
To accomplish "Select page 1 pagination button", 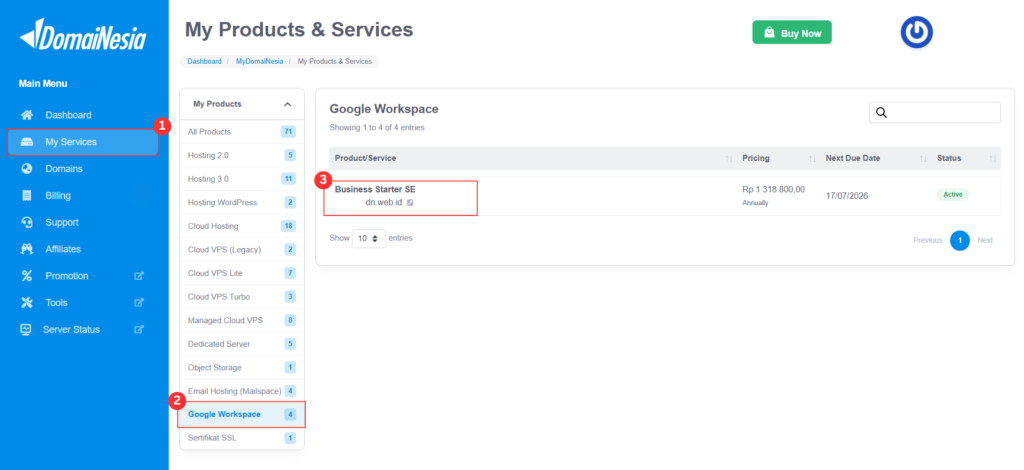I will coord(959,240).
